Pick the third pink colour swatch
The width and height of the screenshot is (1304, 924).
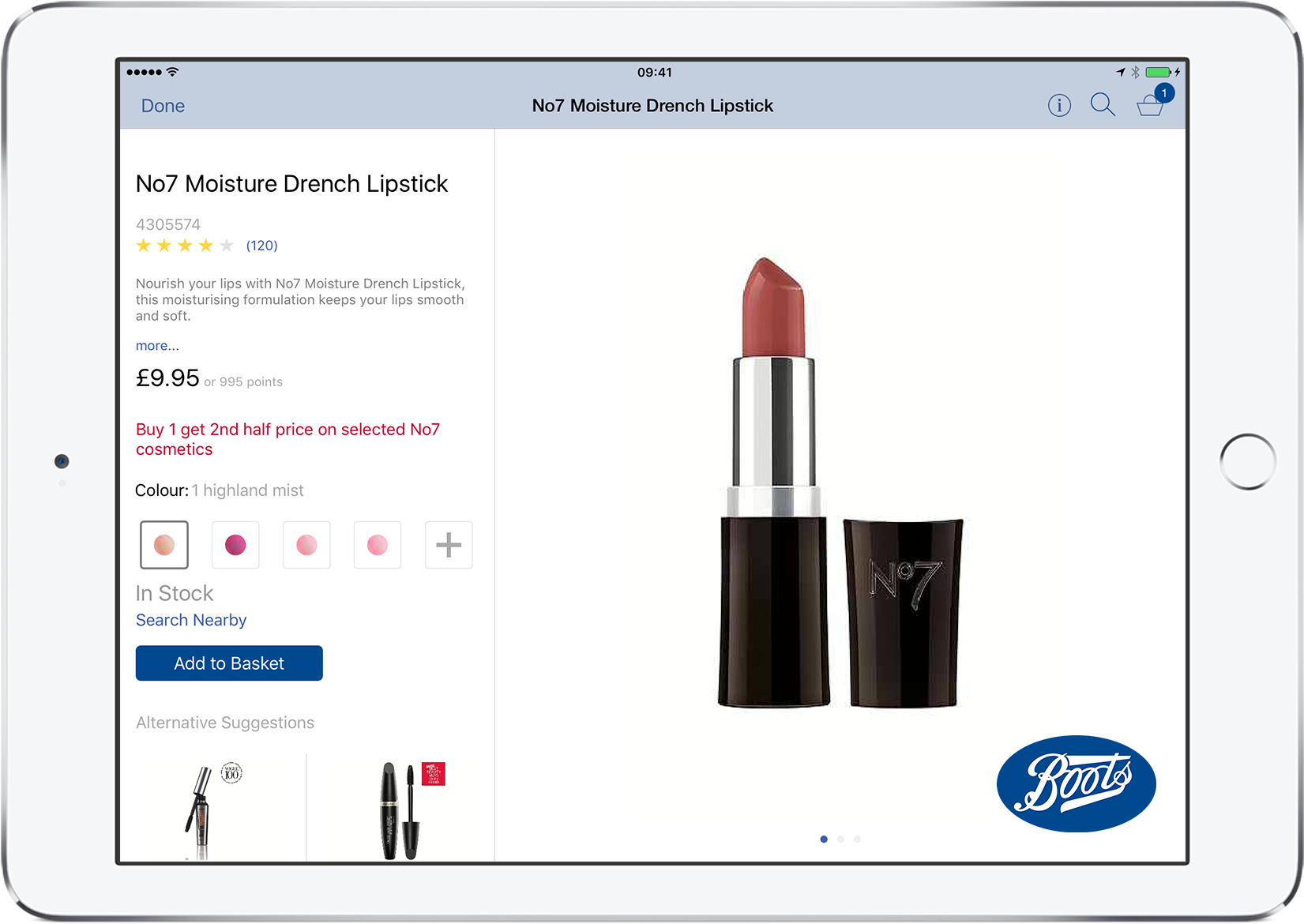click(x=306, y=545)
